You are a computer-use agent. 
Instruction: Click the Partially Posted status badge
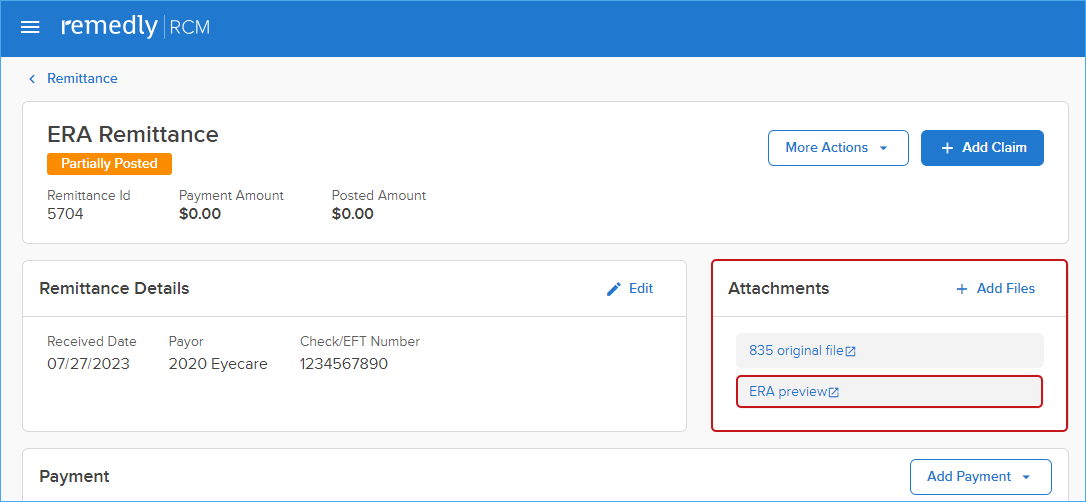pos(109,164)
